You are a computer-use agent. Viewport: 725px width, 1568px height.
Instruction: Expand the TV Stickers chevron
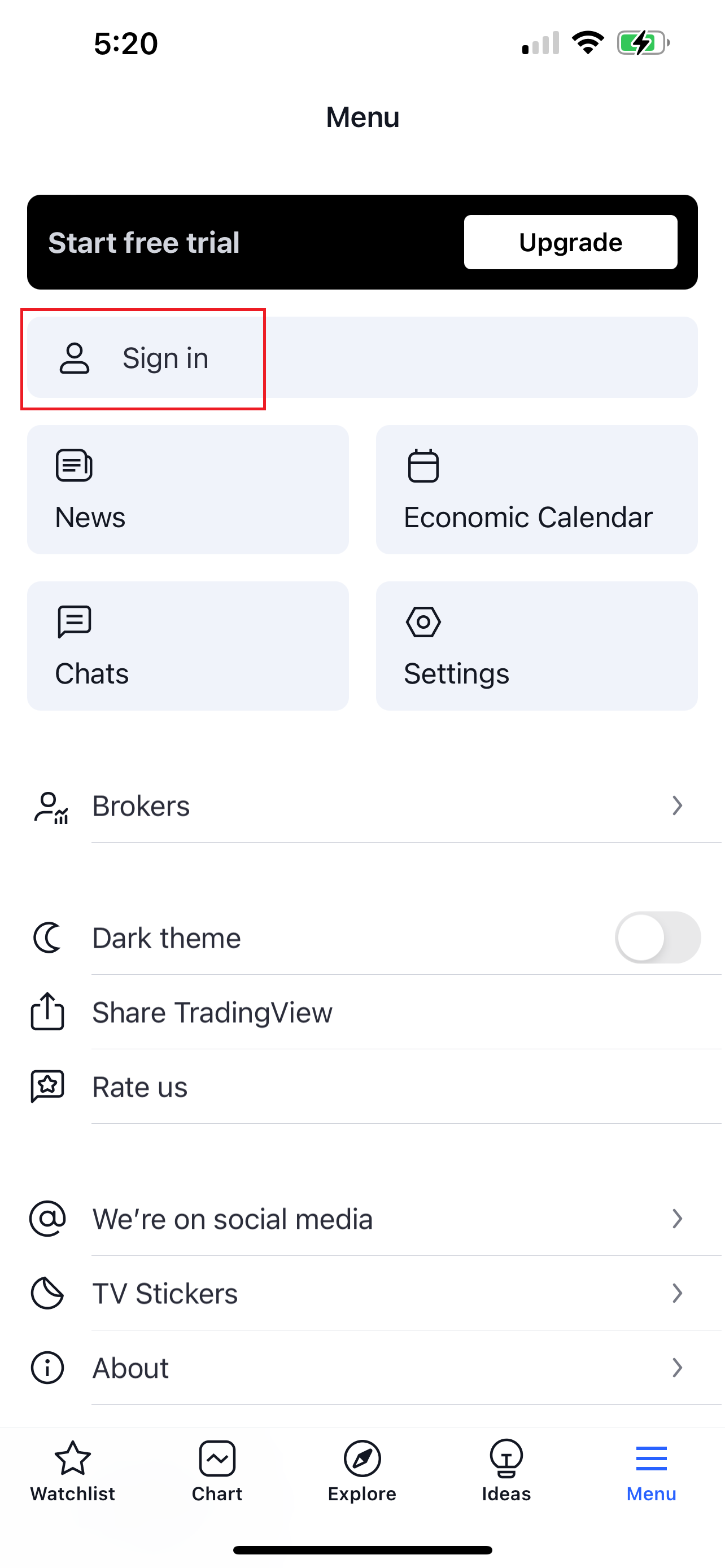[677, 1293]
